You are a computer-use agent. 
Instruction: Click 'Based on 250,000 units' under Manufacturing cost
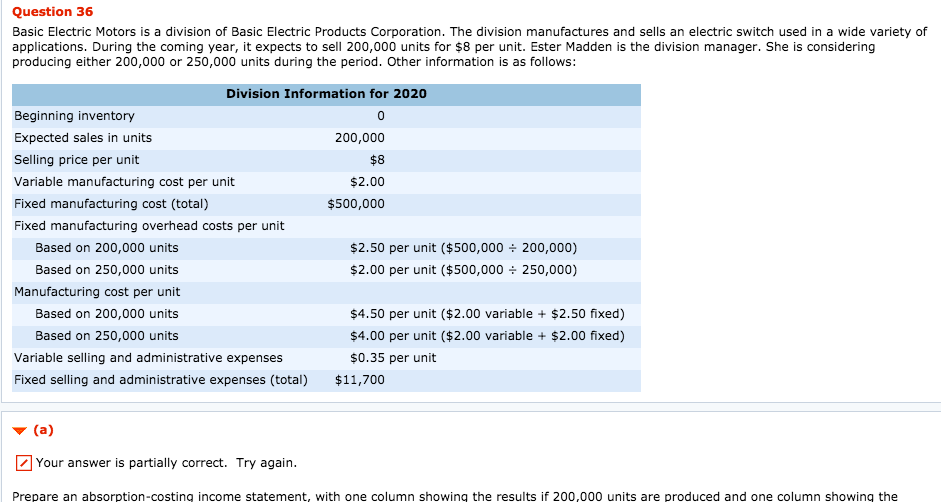(x=107, y=336)
